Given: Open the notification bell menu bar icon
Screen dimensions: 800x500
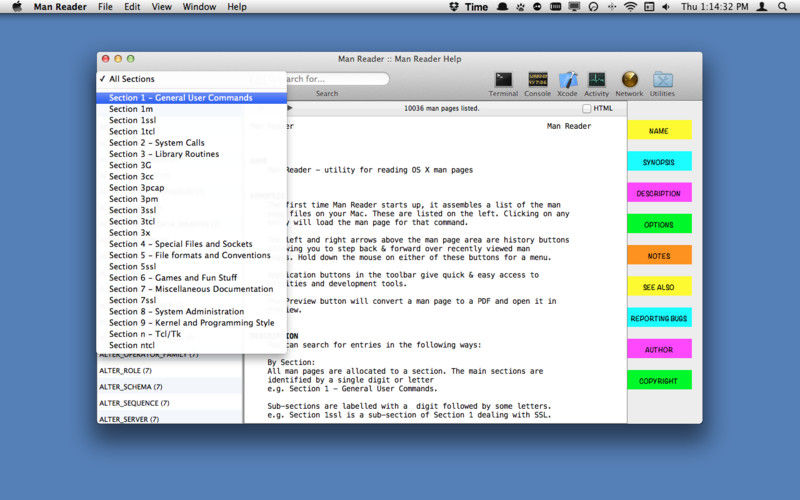Looking at the screenshot, I should point(503,7).
